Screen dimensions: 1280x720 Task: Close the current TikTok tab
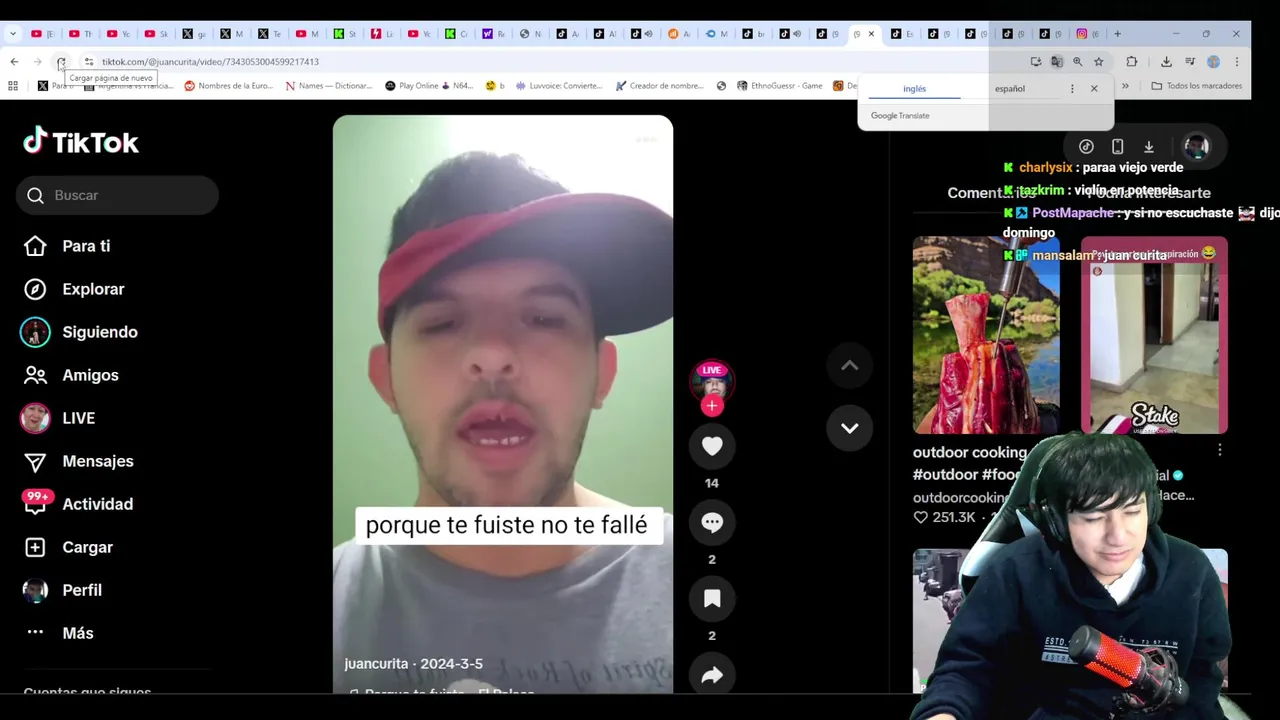click(871, 34)
